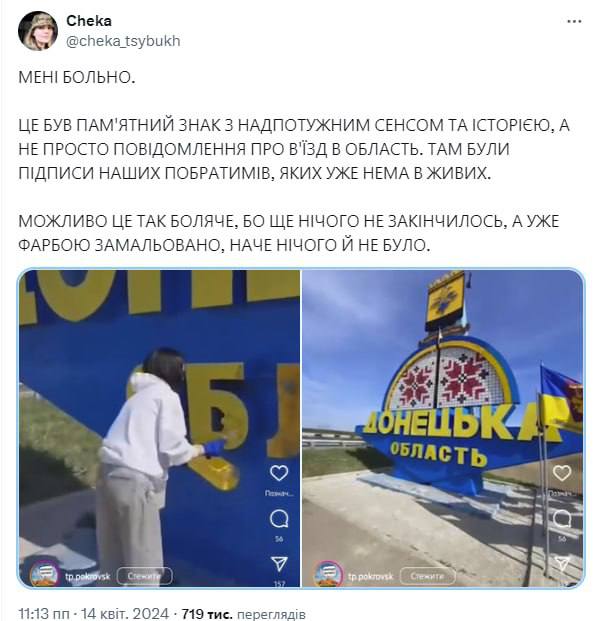Open Cheka's profile avatar

(x=38, y=31)
